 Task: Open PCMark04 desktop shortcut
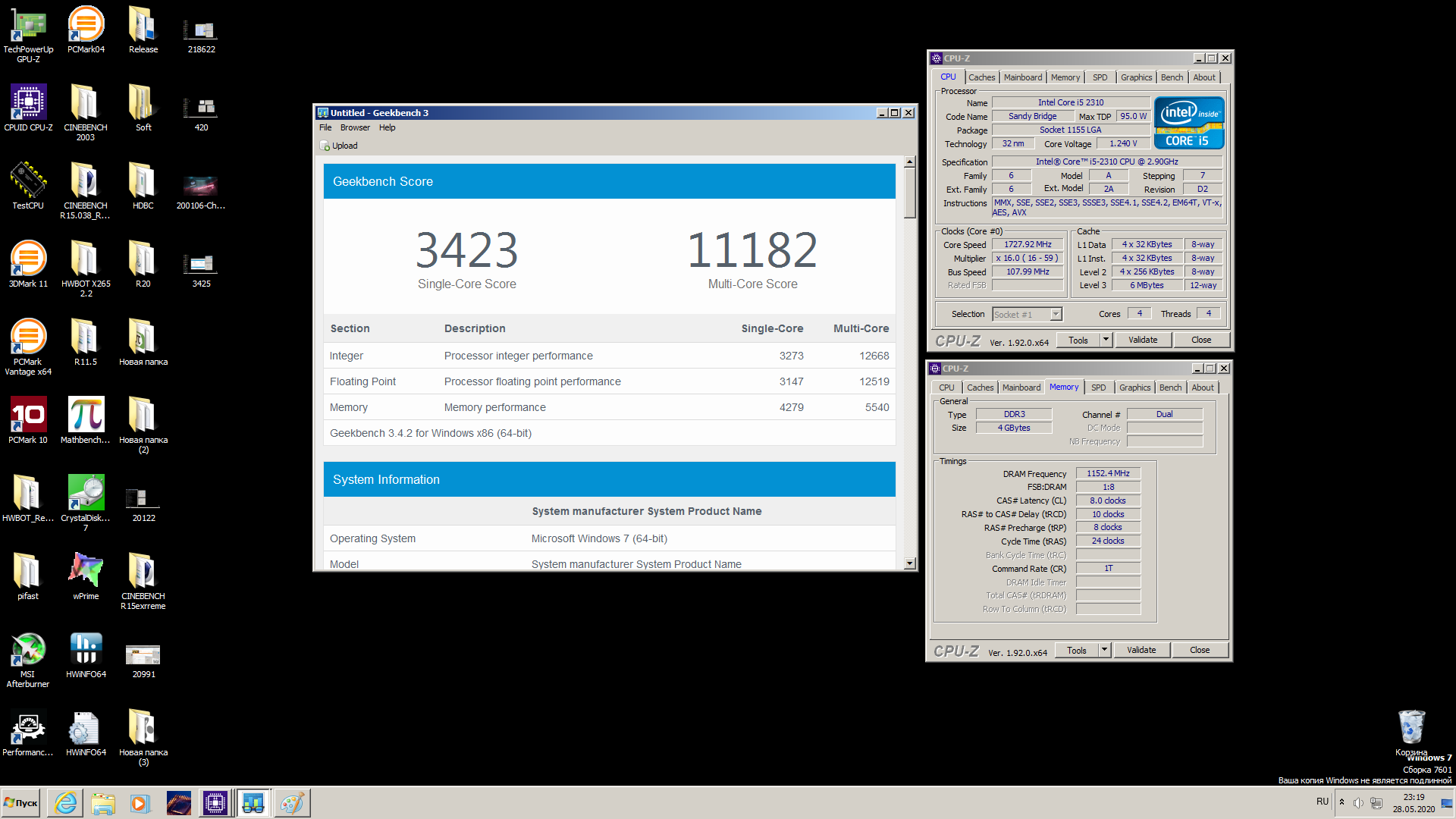tap(86, 30)
